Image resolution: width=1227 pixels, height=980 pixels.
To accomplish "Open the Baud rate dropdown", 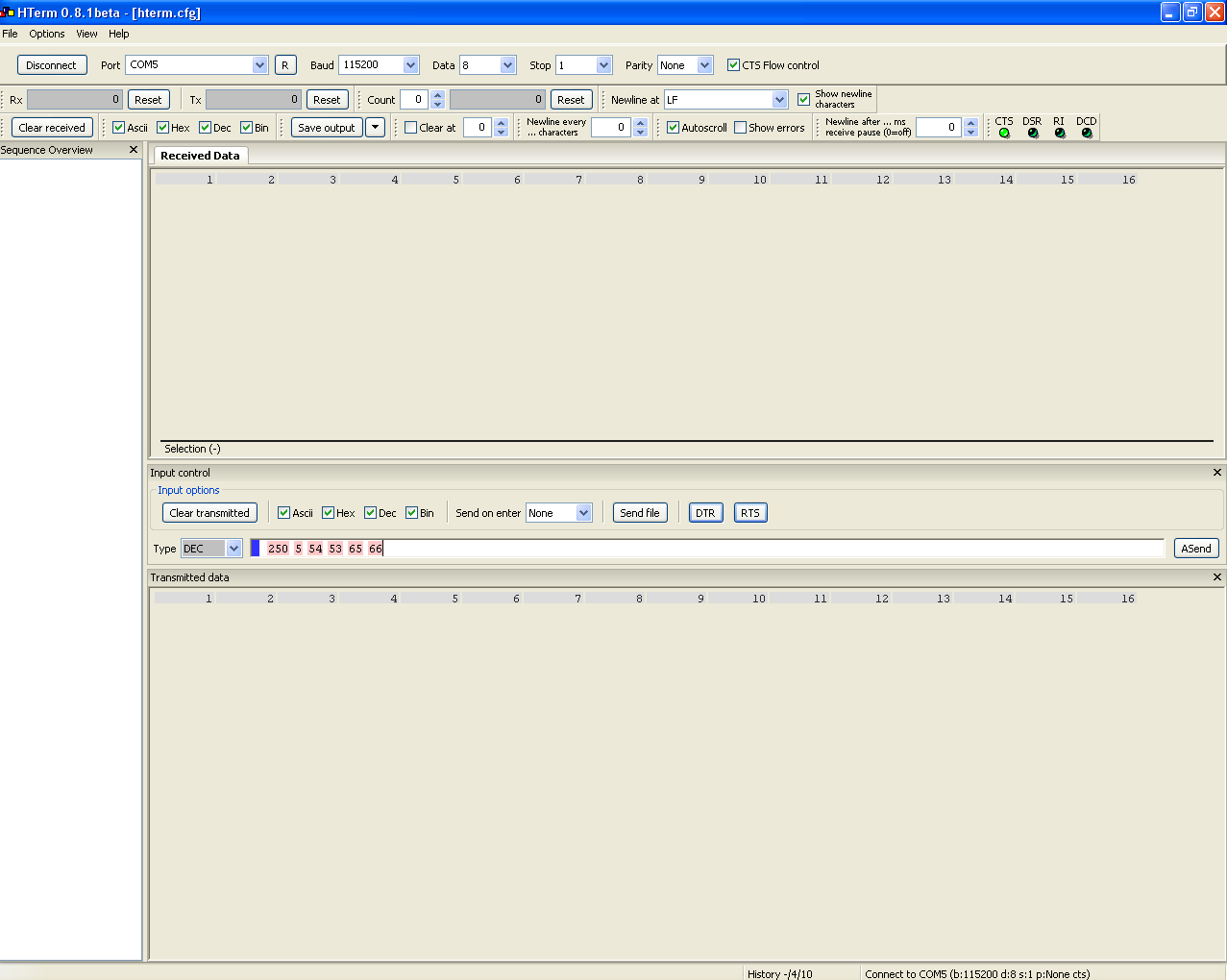I will (x=411, y=65).
